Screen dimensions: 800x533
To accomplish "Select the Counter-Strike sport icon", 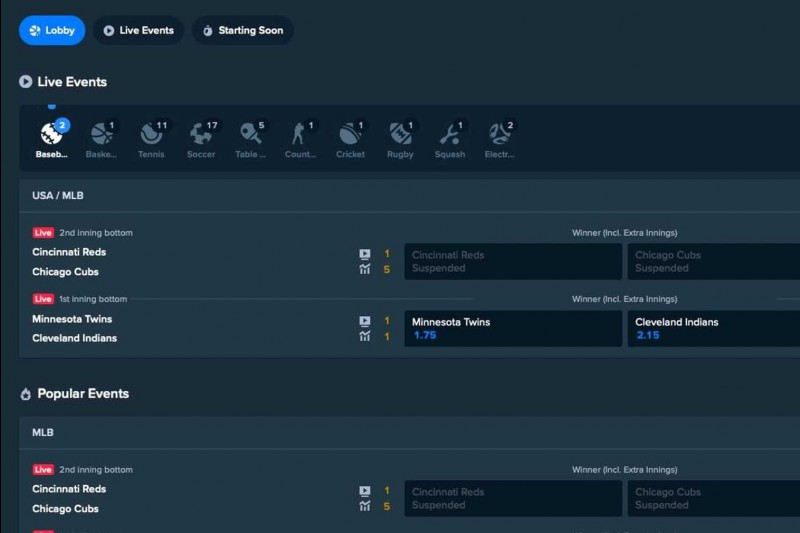I will (301, 140).
